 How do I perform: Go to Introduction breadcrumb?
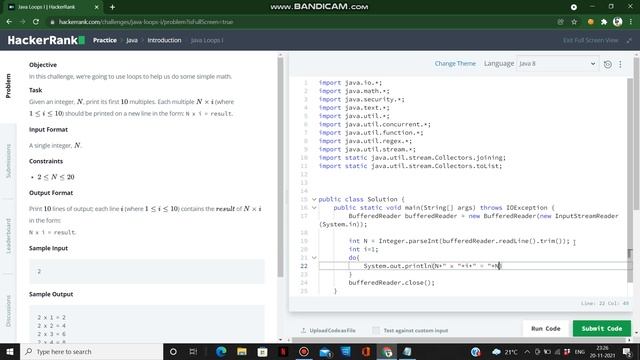pyautogui.click(x=164, y=40)
